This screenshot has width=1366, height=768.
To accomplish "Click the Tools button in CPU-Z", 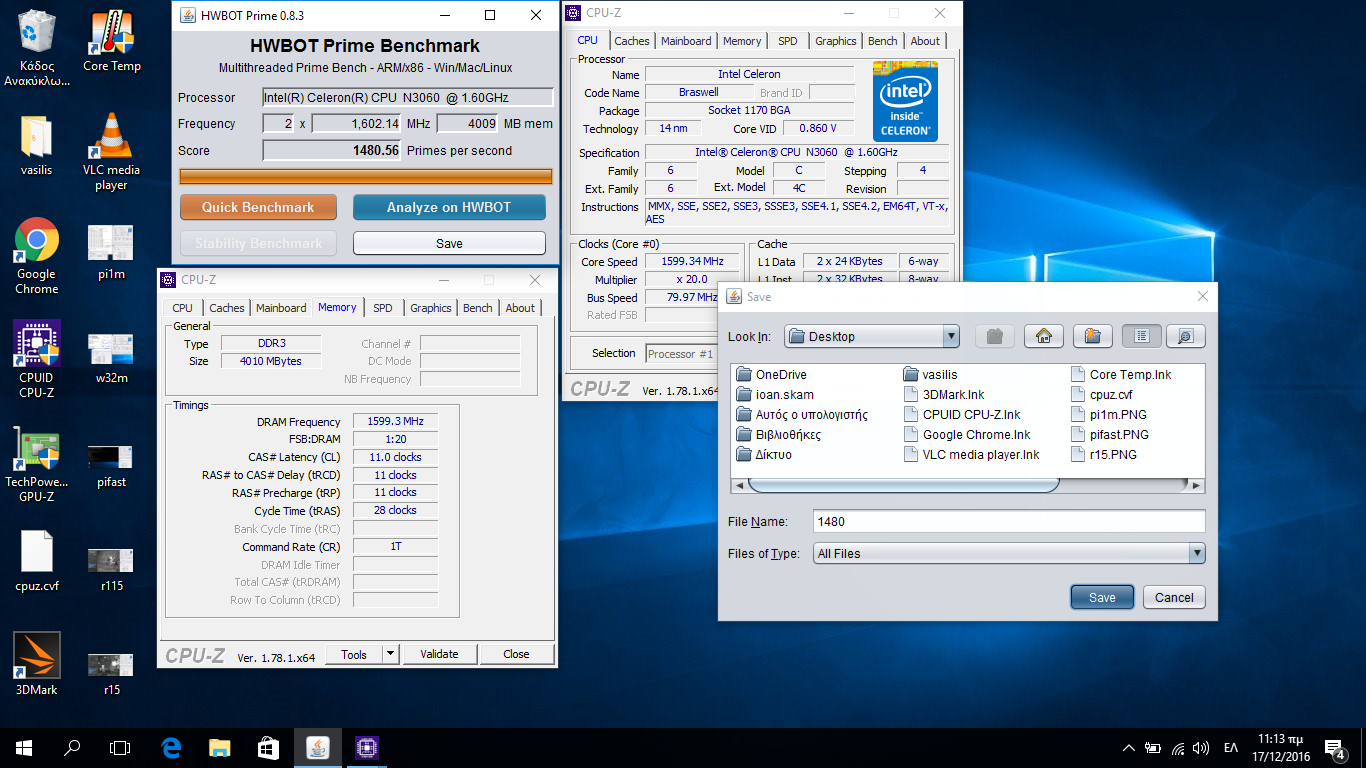I will pos(354,654).
